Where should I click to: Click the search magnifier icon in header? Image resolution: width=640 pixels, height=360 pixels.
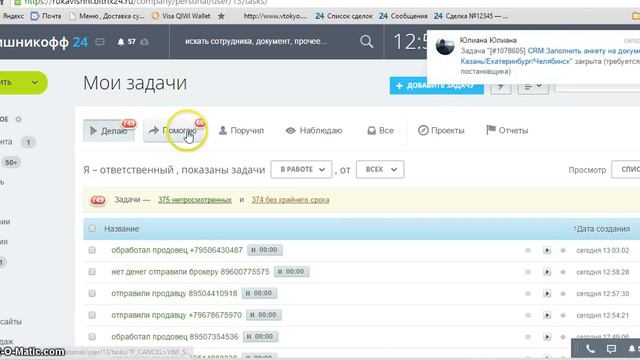(367, 41)
